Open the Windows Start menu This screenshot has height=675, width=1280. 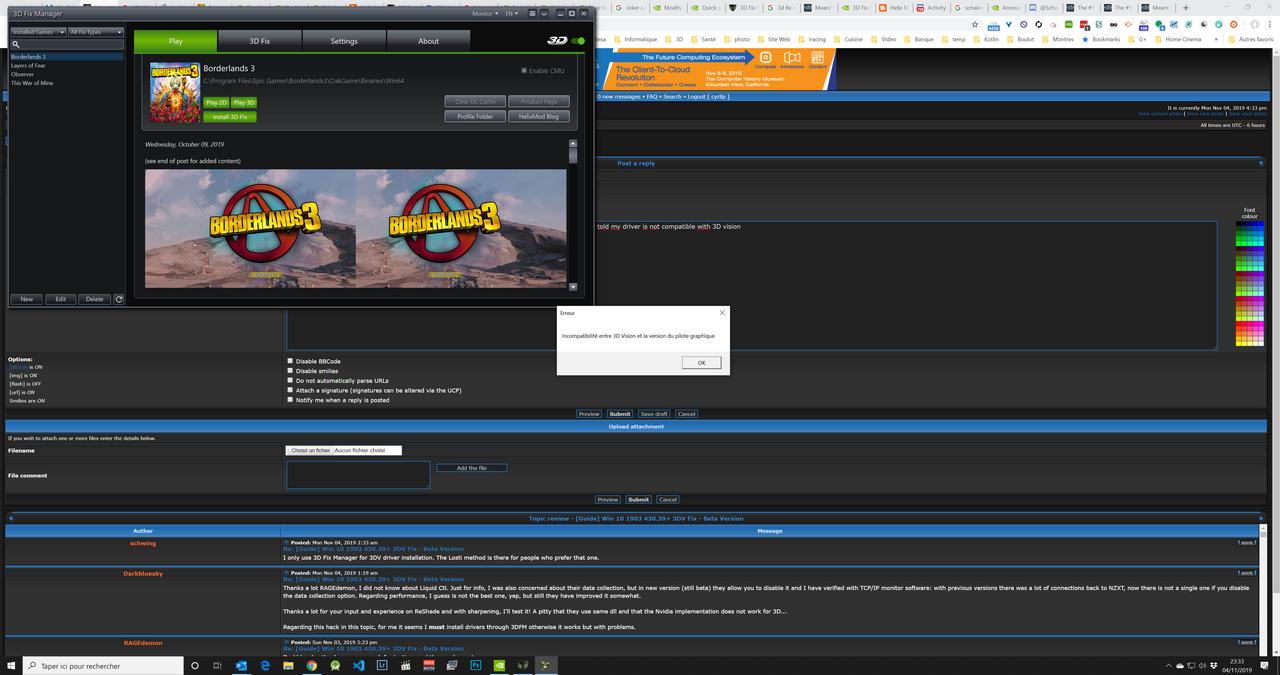pos(11,665)
